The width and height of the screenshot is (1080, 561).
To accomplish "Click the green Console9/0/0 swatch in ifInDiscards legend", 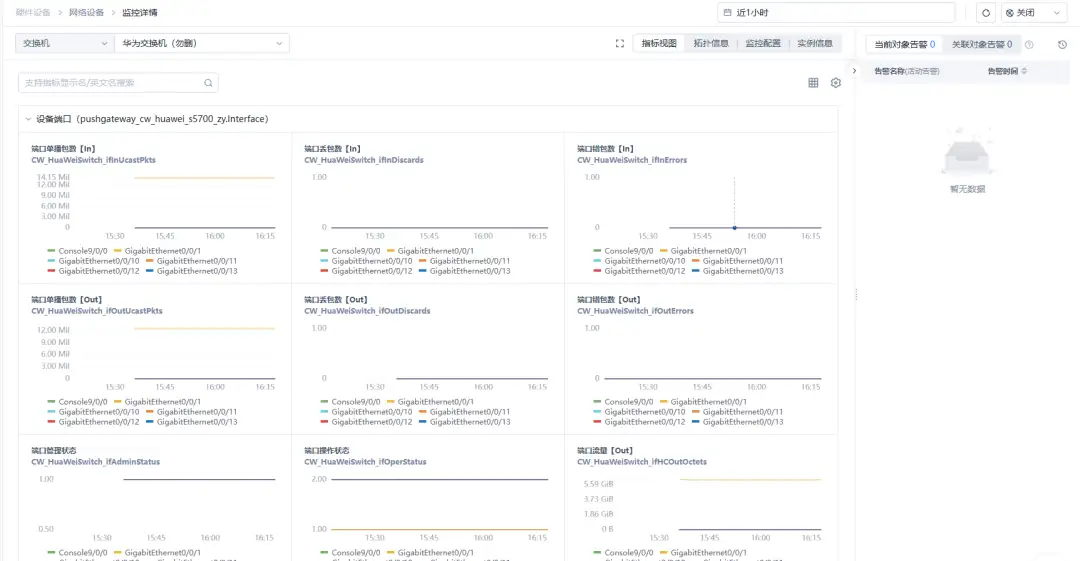I will tap(324, 252).
